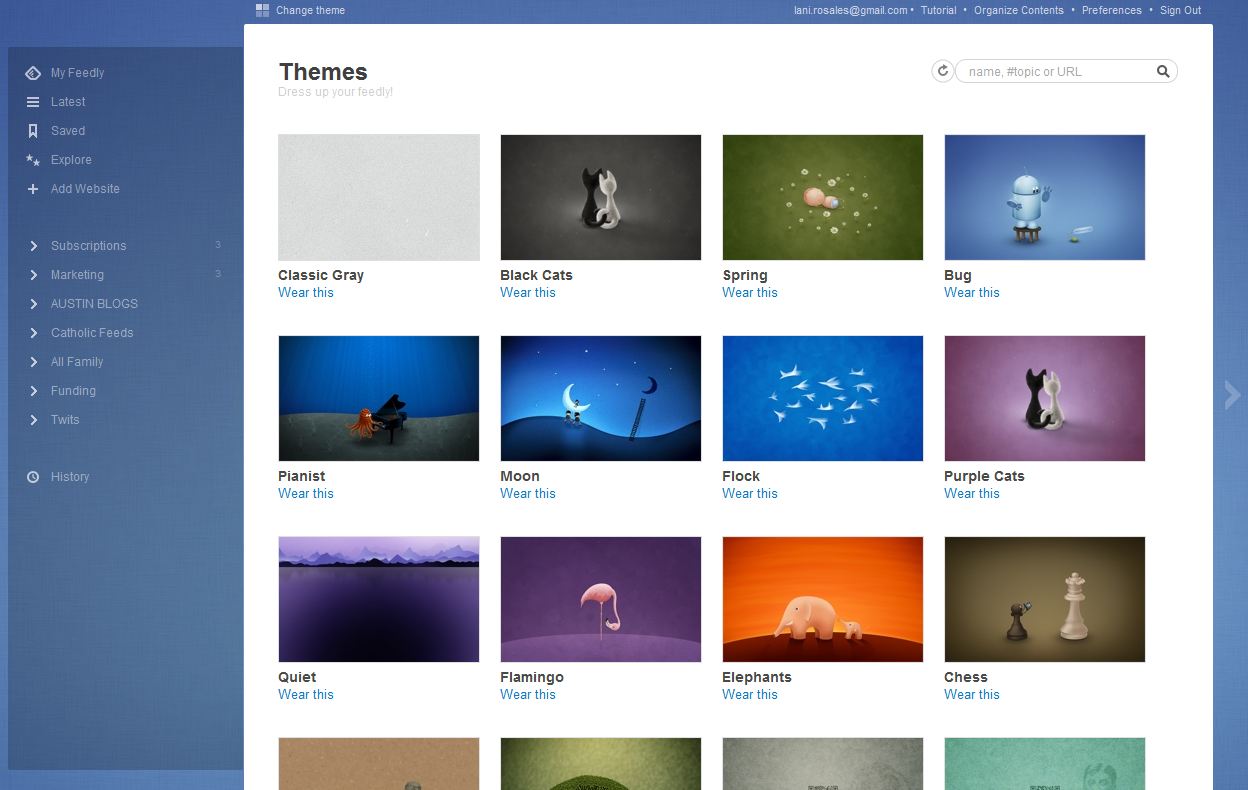The image size is (1248, 790).
Task: Click 'Wear this' under Black Cats
Action: click(528, 293)
